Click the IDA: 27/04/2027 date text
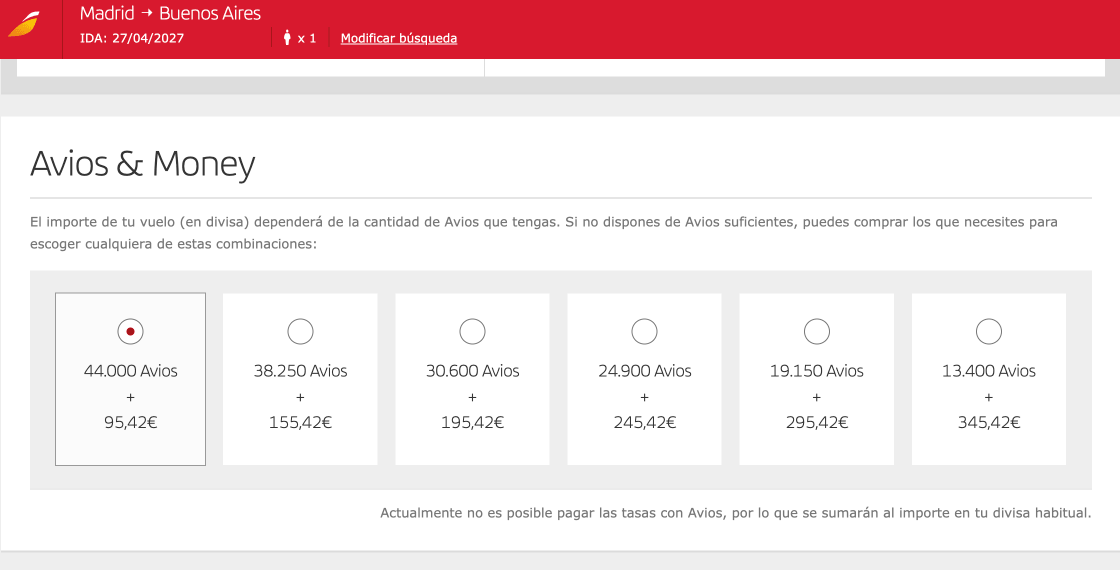The image size is (1120, 570). [131, 39]
